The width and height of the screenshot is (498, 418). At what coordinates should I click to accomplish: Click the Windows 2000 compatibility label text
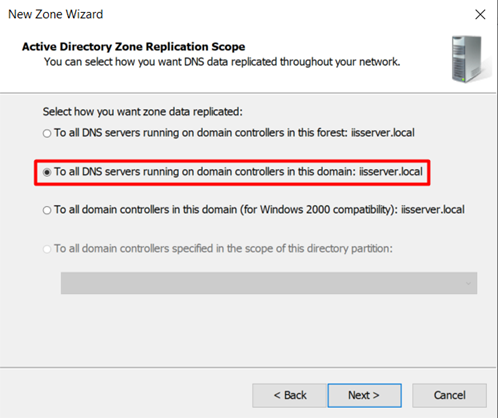click(x=259, y=209)
